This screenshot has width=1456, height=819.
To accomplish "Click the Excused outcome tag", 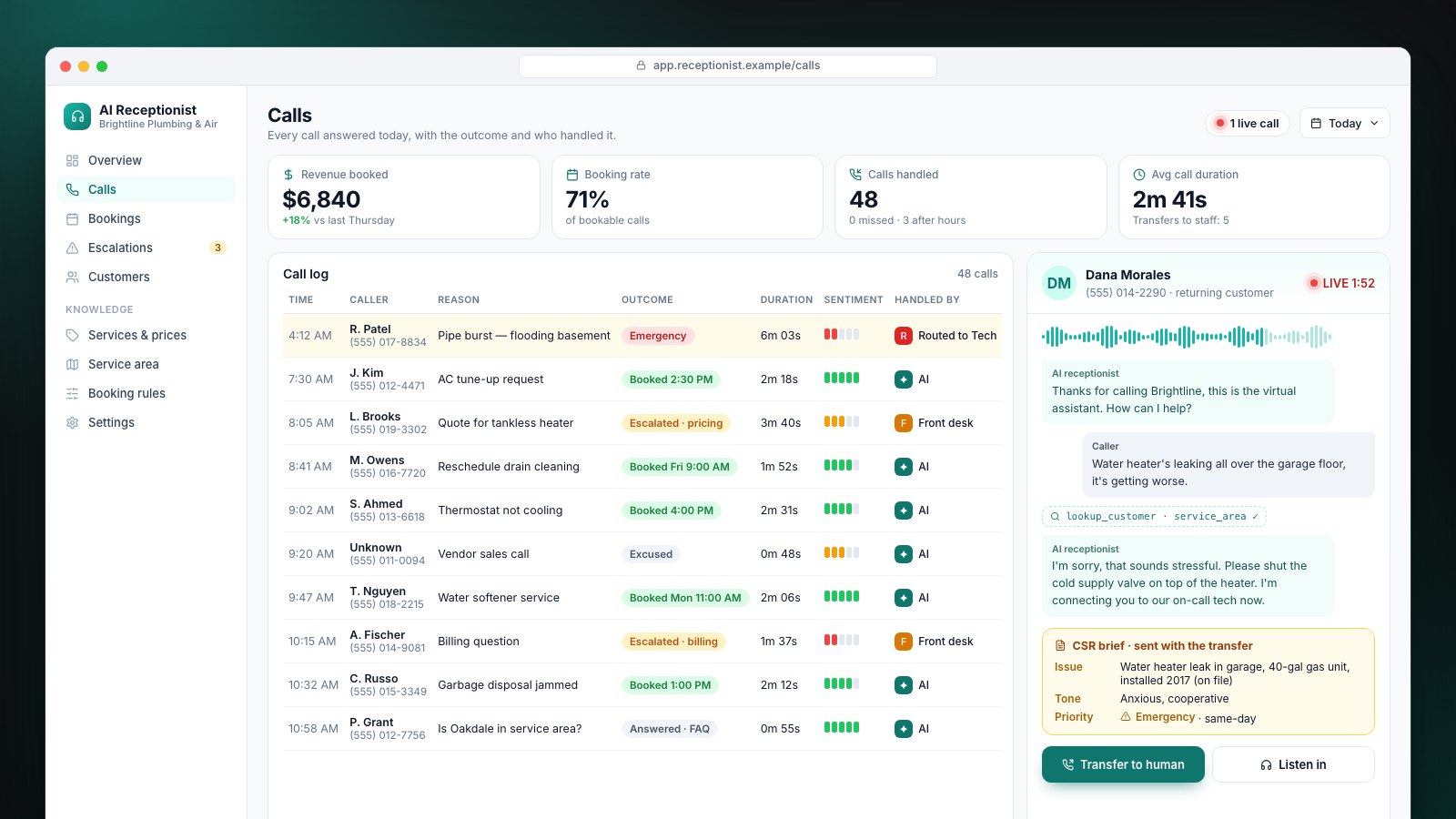I will 651,554.
